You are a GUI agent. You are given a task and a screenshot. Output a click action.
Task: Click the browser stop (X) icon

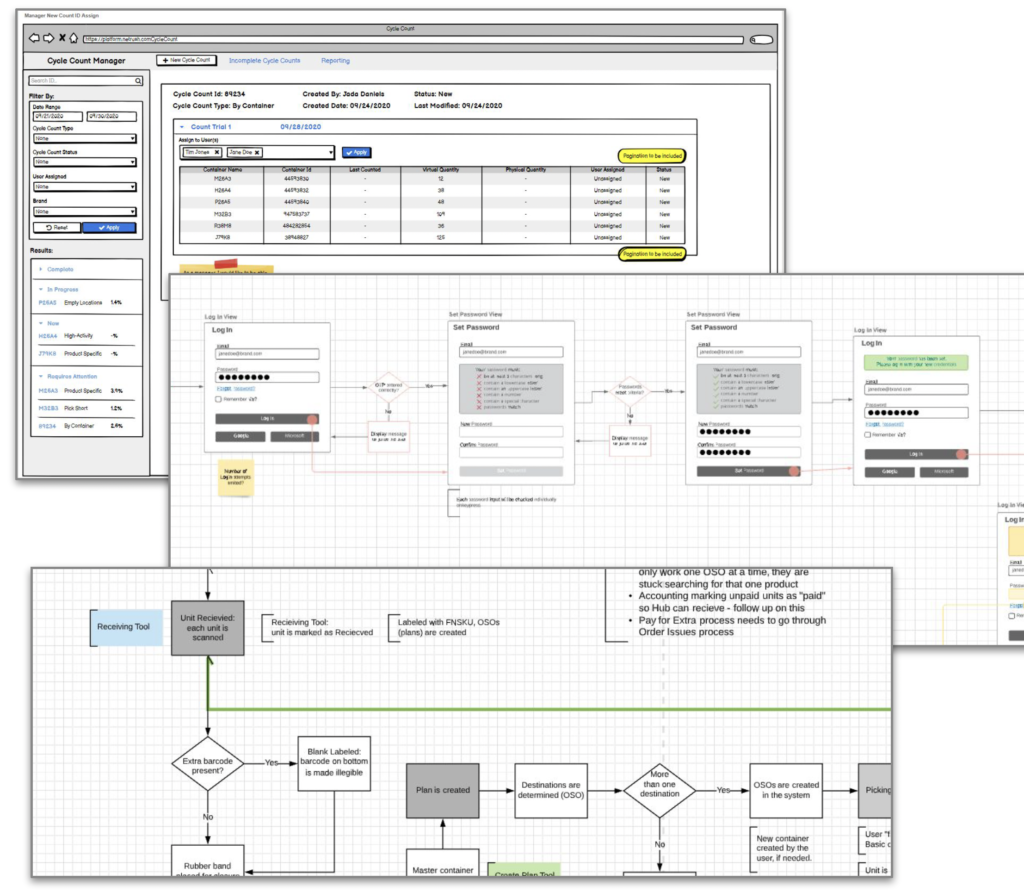(x=61, y=39)
